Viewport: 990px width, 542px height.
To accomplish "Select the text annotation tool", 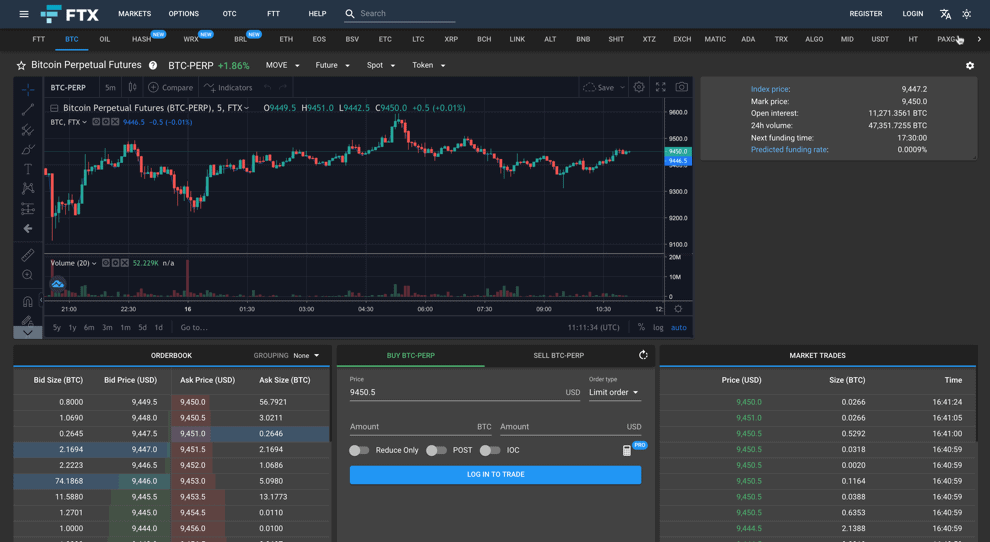I will 28,169.
